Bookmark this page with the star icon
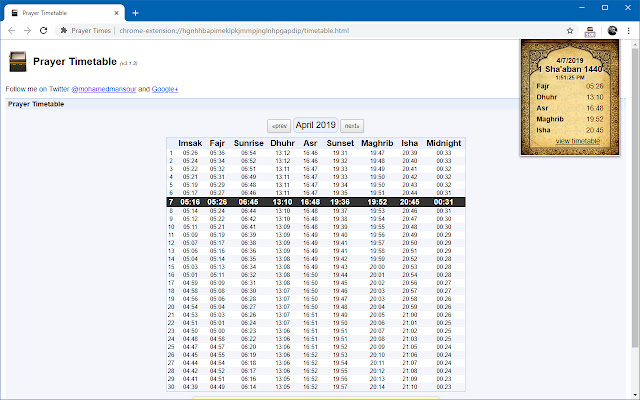Image resolution: width=640 pixels, height=400 pixels. coord(570,31)
